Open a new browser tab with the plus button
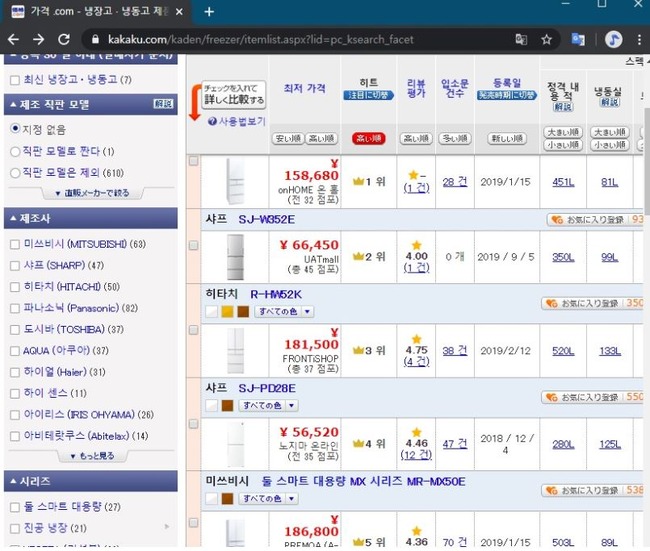 209,12
